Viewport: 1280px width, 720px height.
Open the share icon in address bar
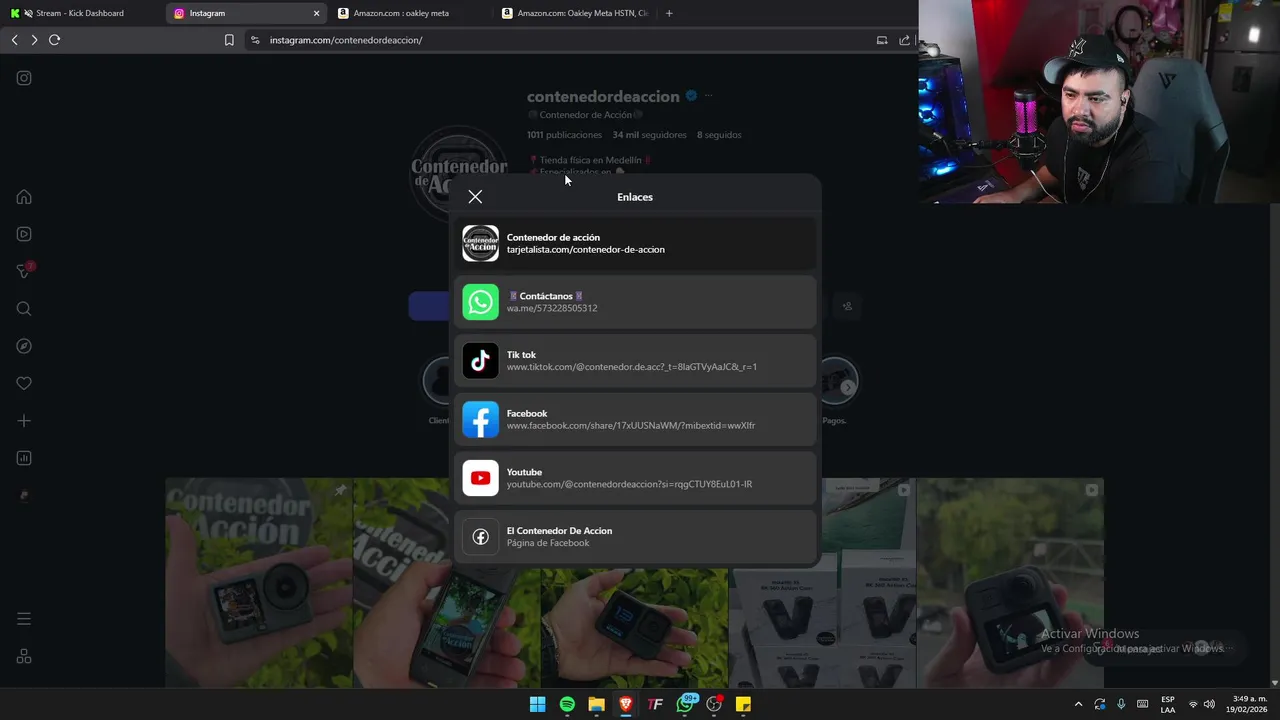pos(905,40)
